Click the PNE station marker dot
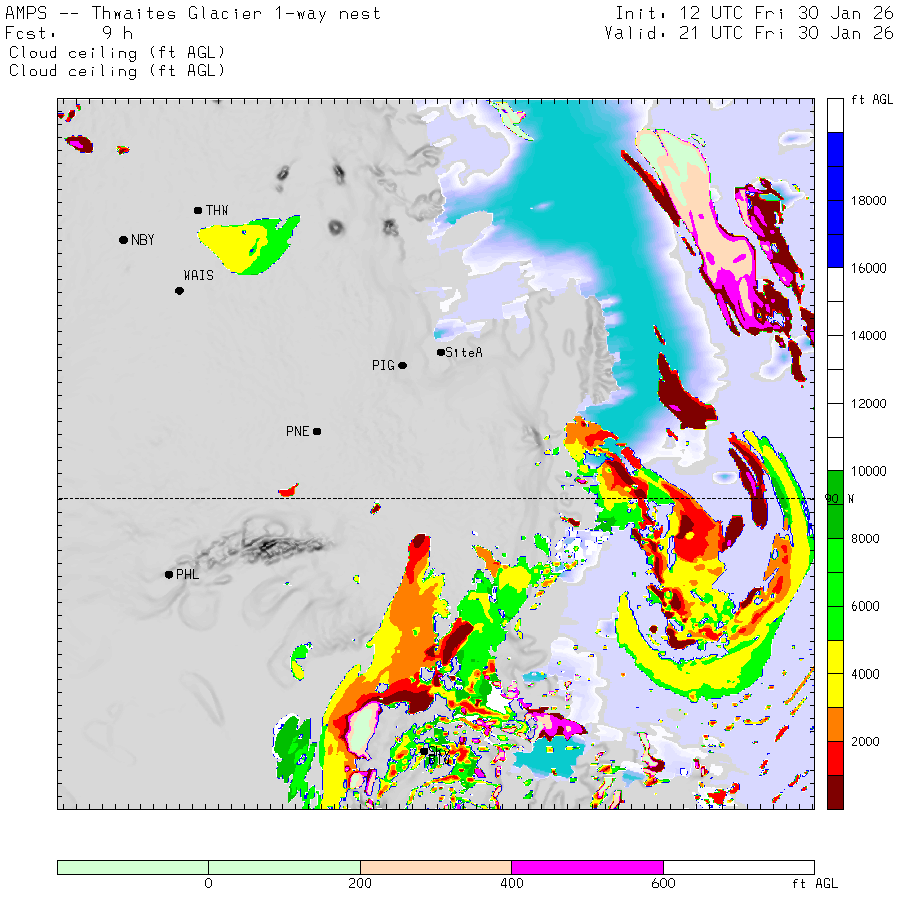 (317, 431)
